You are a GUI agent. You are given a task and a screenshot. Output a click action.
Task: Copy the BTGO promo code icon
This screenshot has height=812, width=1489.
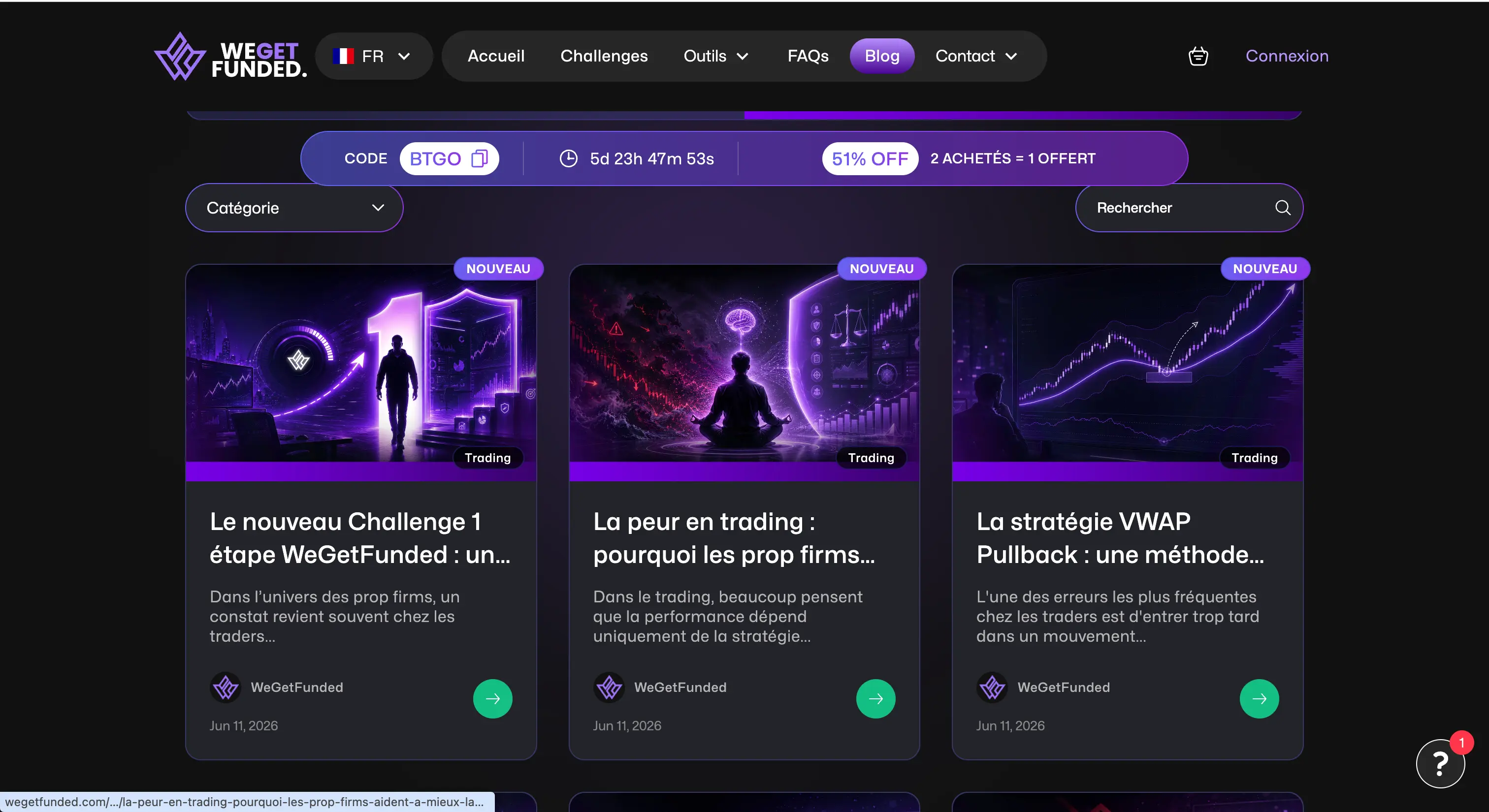pyautogui.click(x=479, y=158)
